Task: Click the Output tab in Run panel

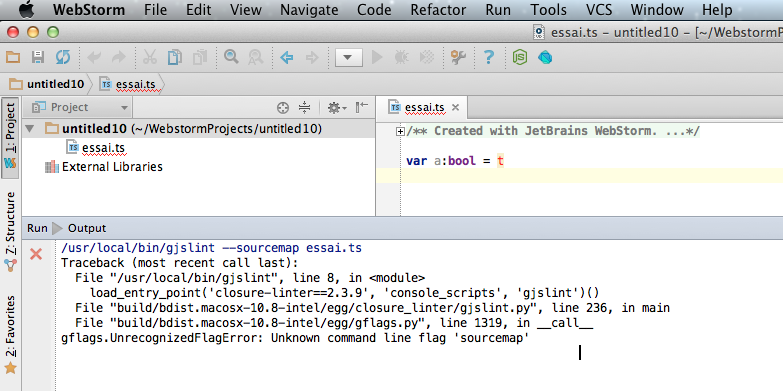Action: [x=87, y=228]
